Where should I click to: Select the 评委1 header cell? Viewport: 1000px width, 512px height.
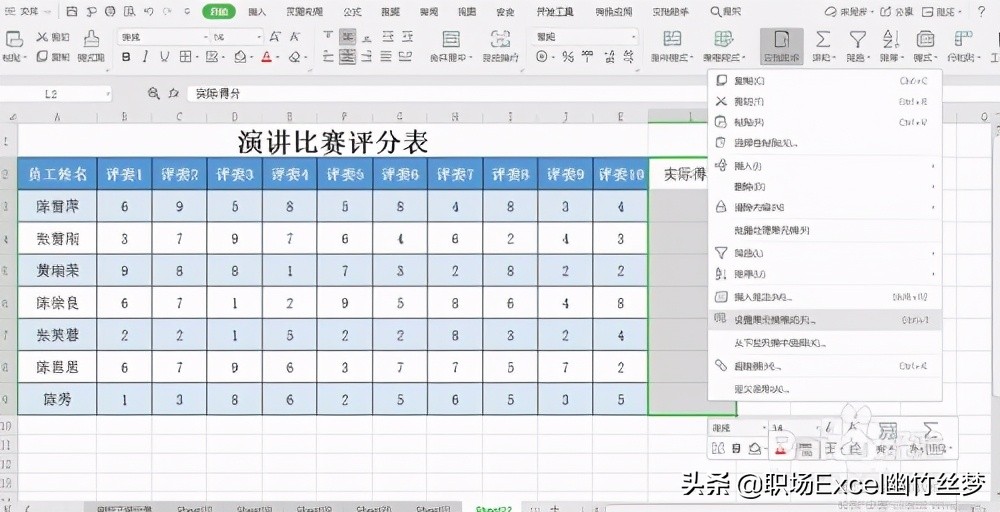(x=124, y=174)
